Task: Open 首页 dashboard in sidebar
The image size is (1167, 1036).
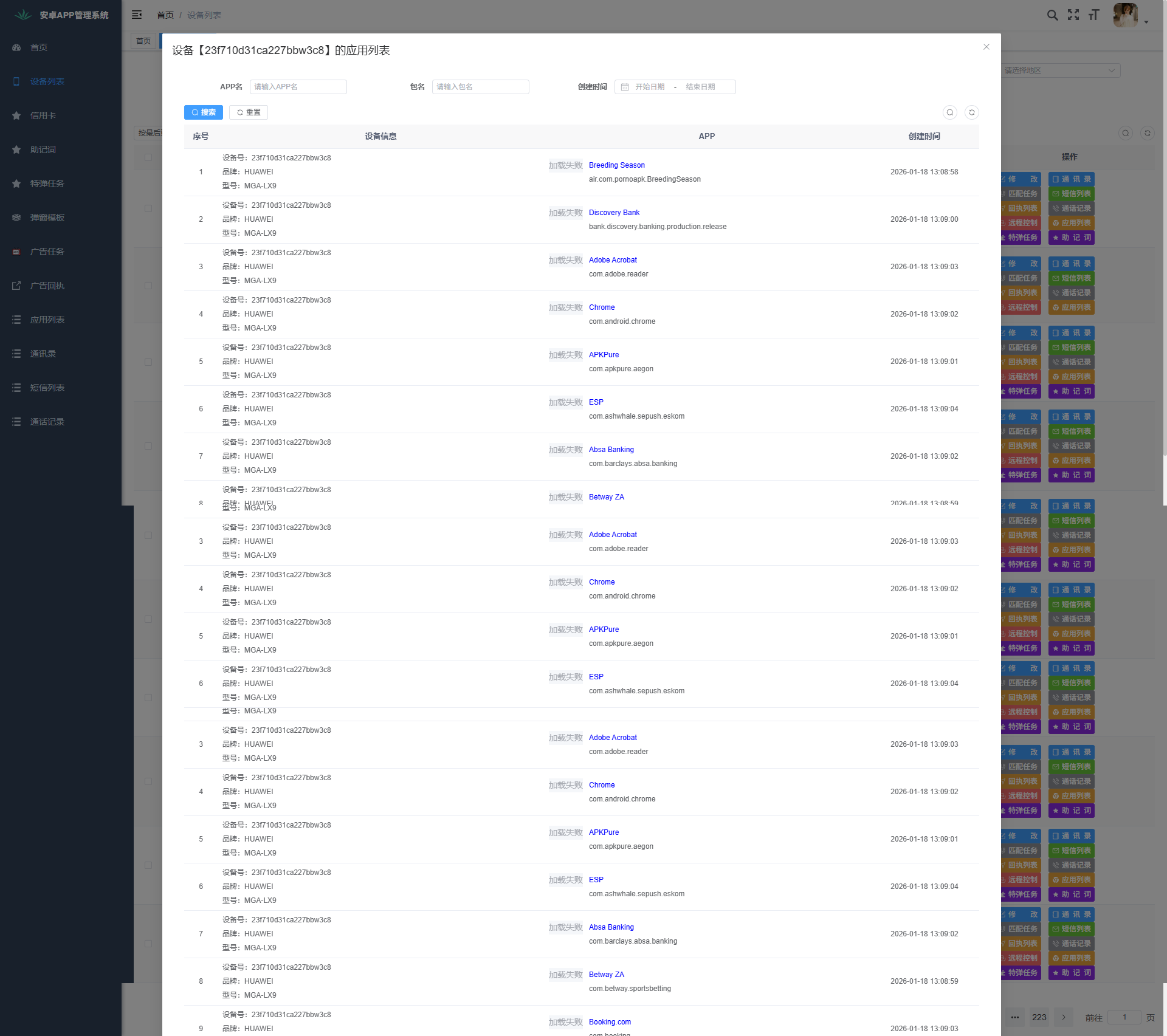Action: pyautogui.click(x=61, y=47)
